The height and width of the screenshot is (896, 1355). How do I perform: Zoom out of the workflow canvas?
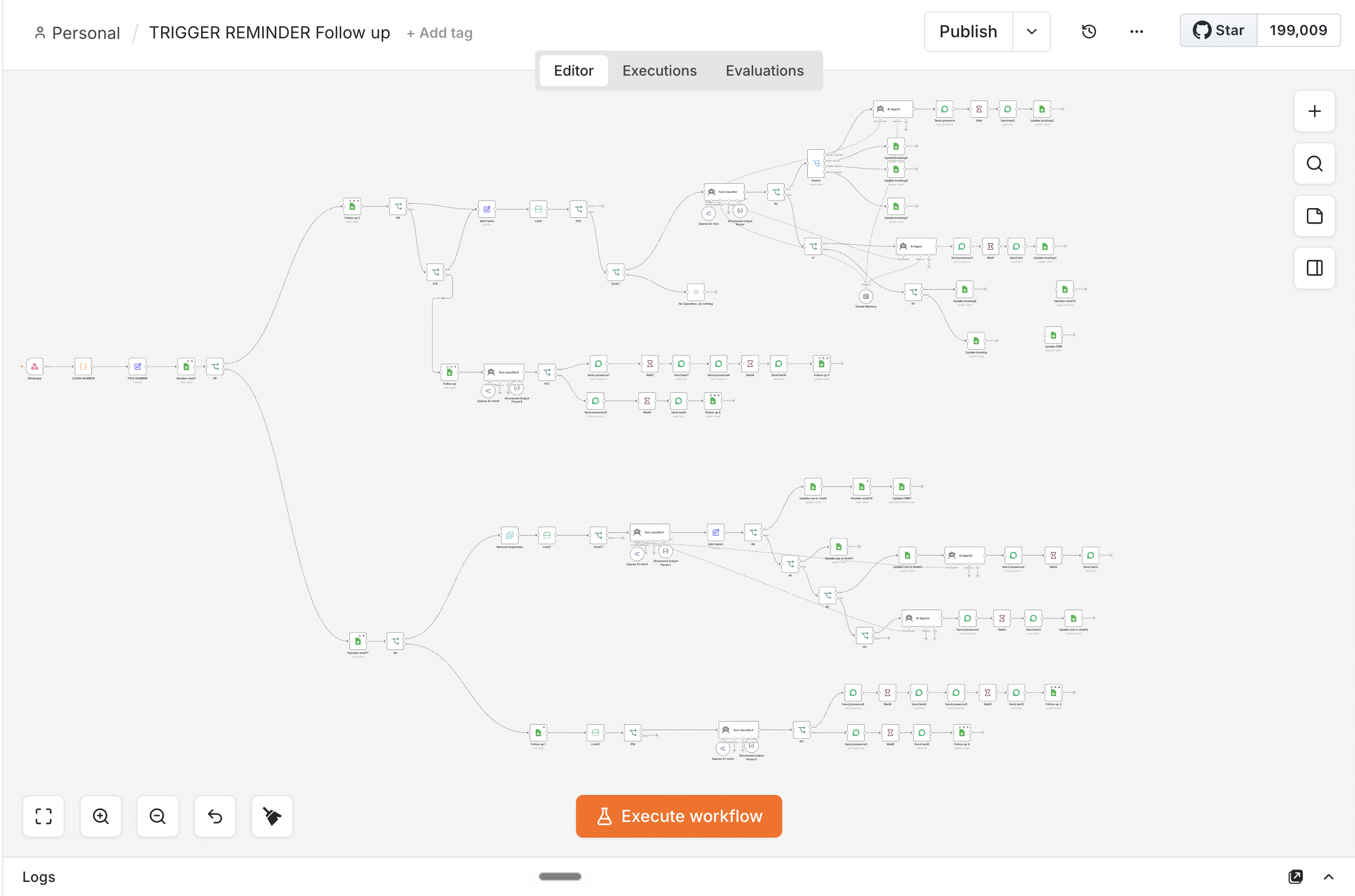pos(158,816)
